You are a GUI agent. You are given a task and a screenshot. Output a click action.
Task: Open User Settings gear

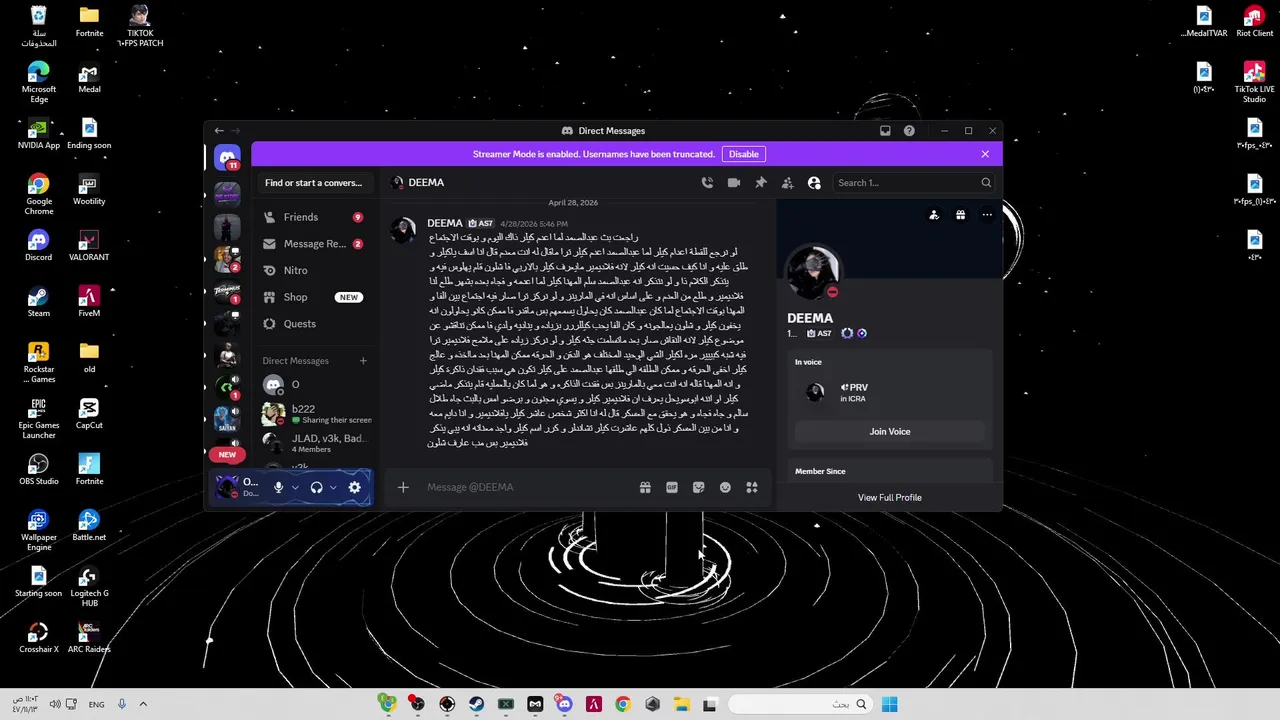coord(354,487)
